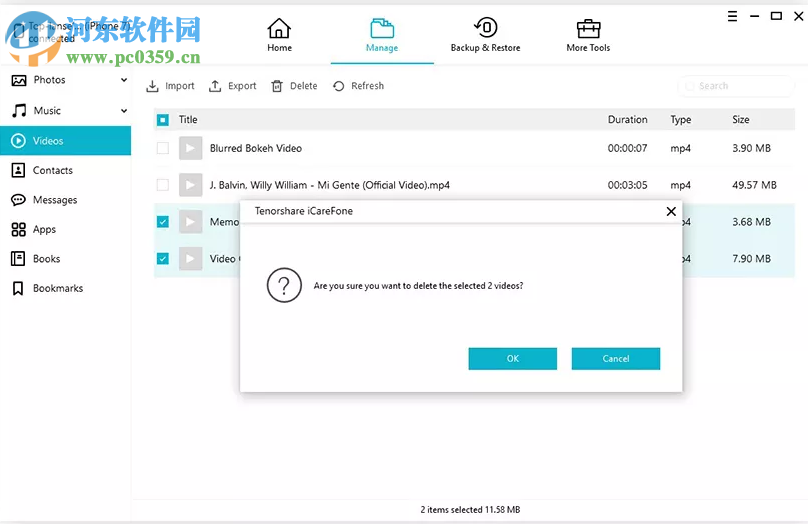Image resolution: width=808 pixels, height=524 pixels.
Task: Uncheck the 7.90 MB video row checkbox
Action: pos(163,259)
